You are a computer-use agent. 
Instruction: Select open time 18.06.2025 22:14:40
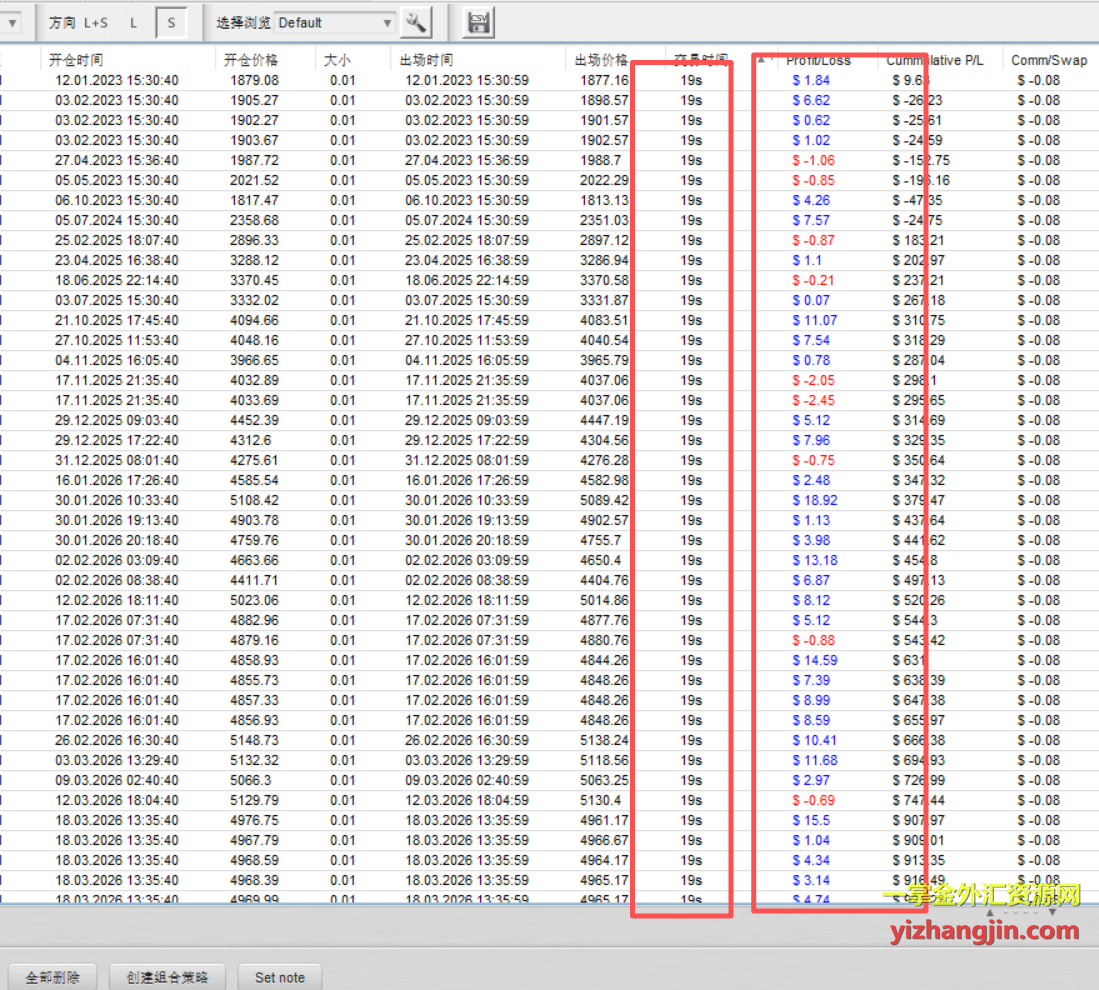tap(116, 280)
